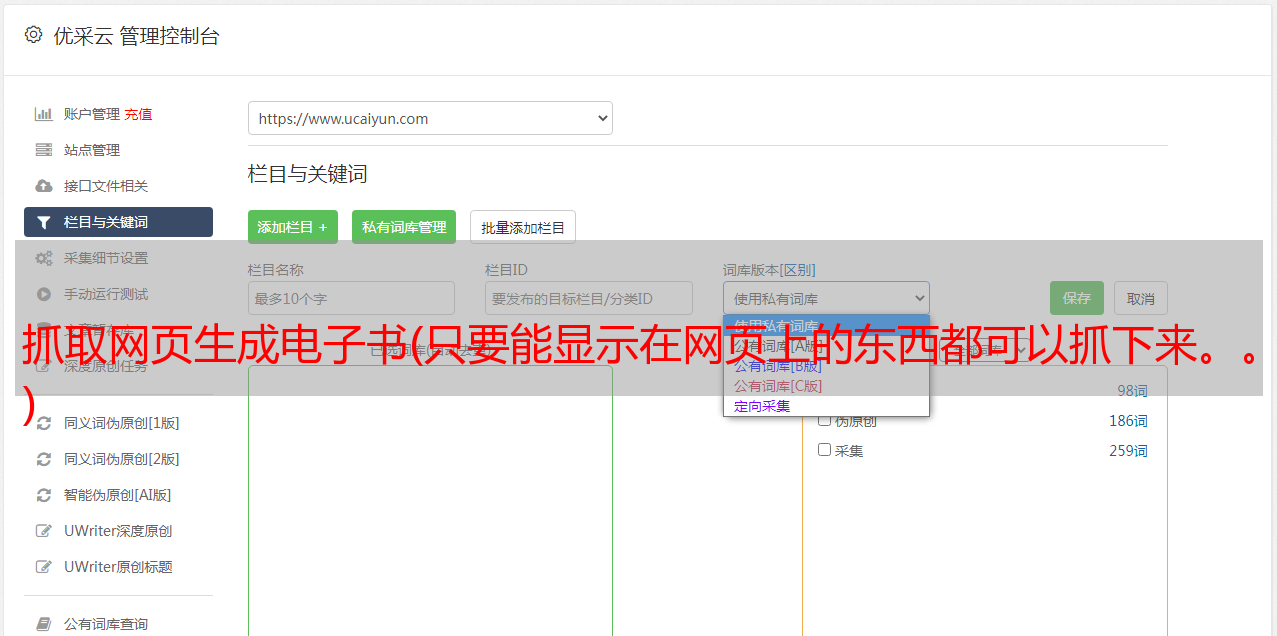
Task: Open the red 充值 recharge link
Action: pyautogui.click(x=138, y=114)
